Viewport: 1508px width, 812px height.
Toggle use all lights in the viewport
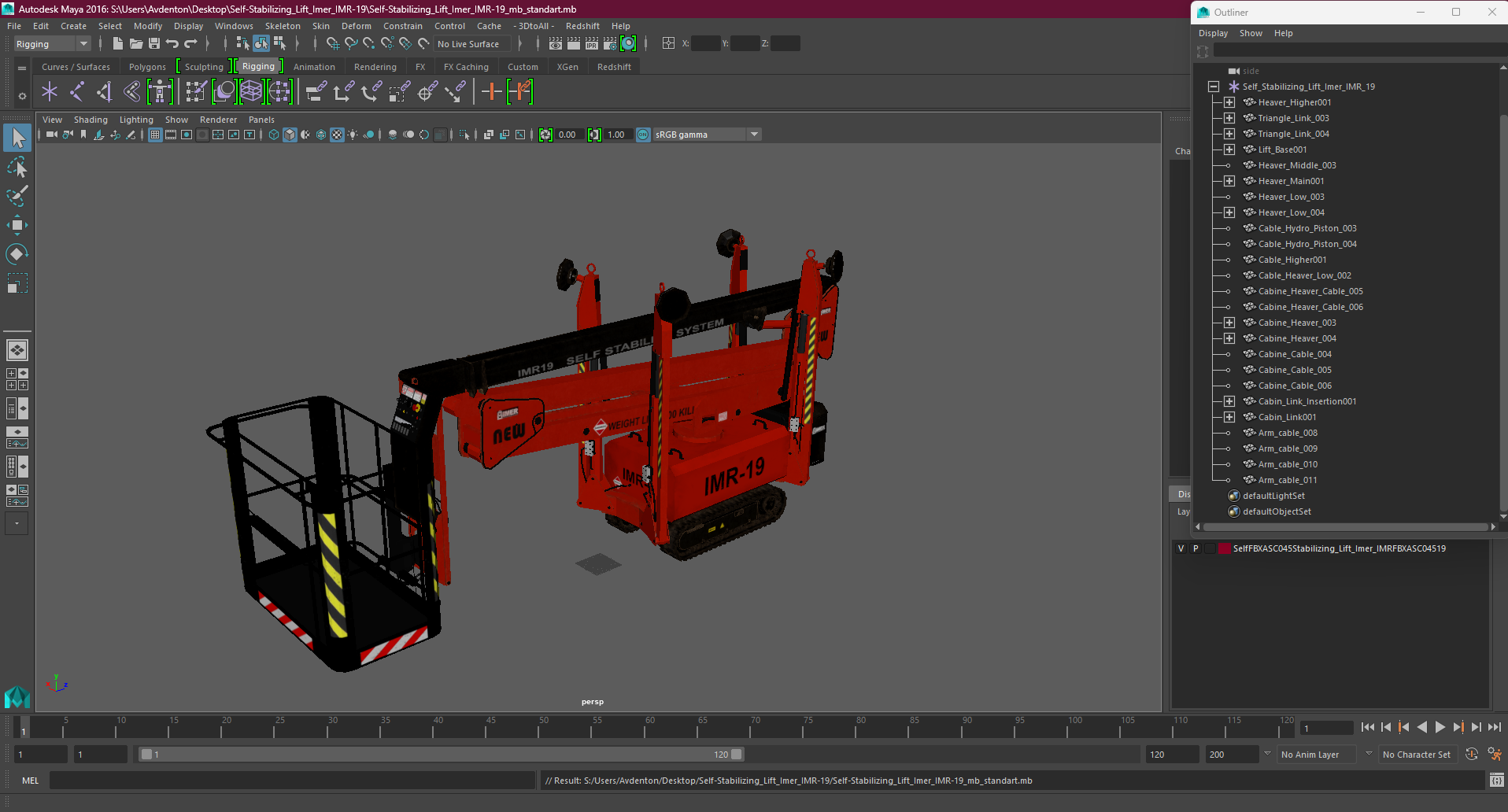point(353,135)
